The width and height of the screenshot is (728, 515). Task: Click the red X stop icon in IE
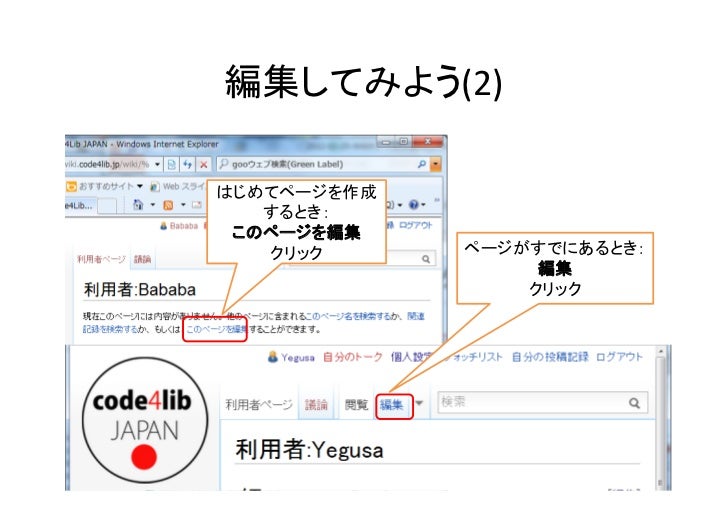click(x=203, y=164)
